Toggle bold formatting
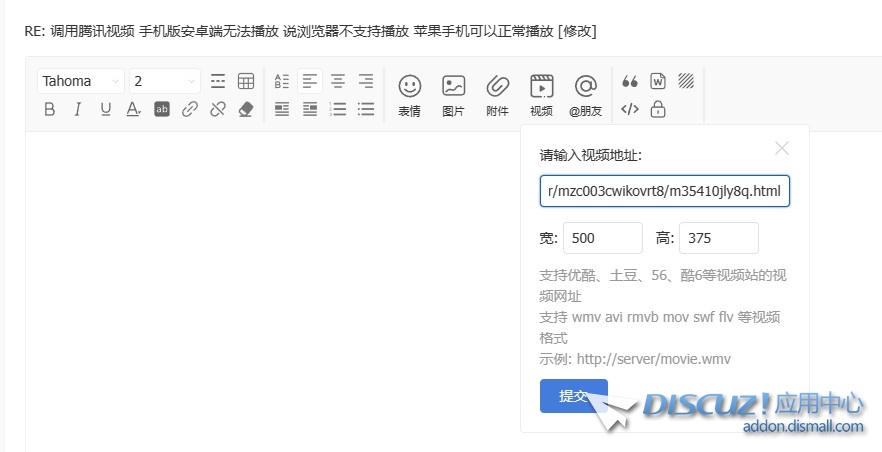This screenshot has height=452, width=882. (50, 109)
